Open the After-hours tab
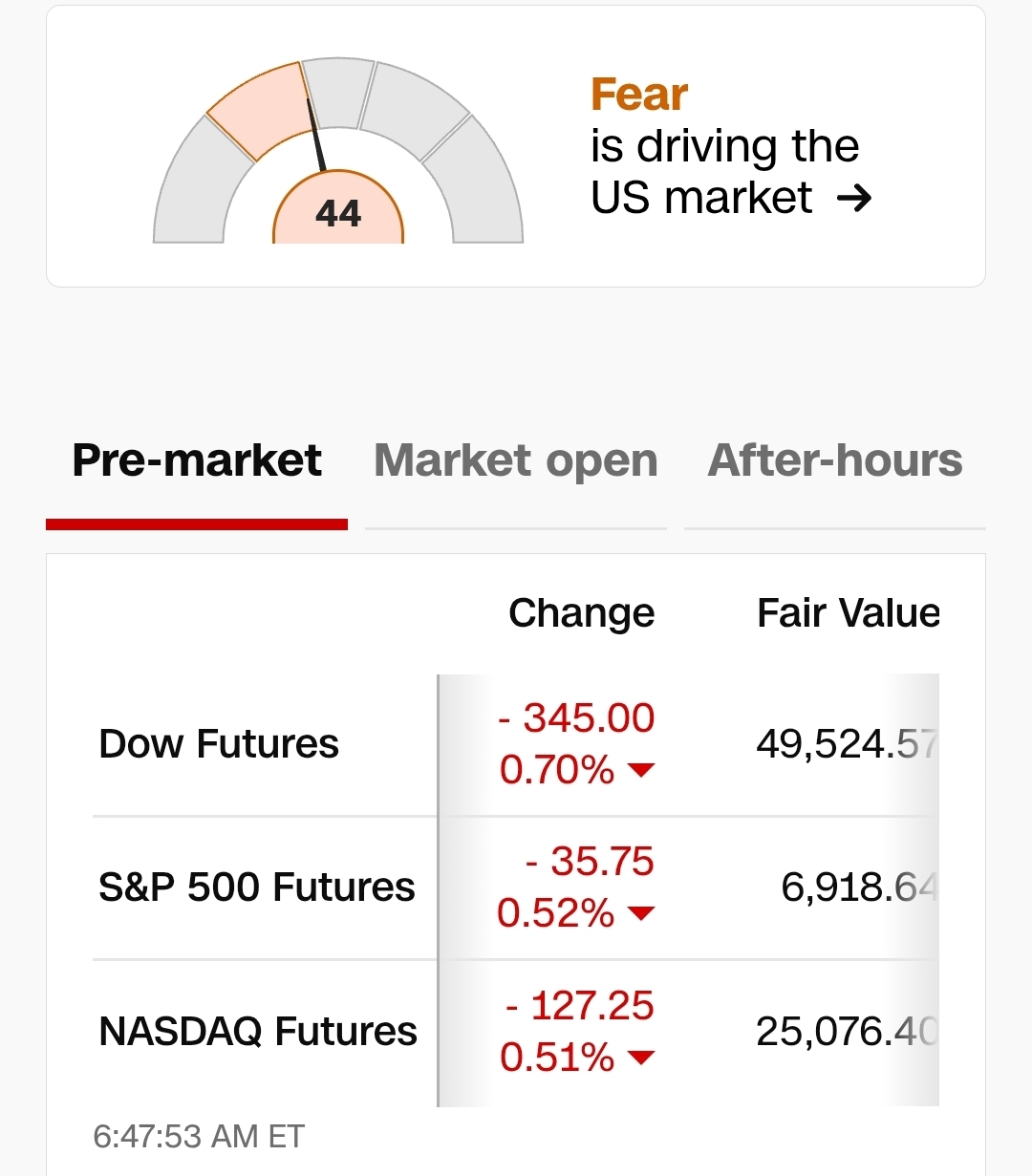Image resolution: width=1032 pixels, height=1176 pixels. pyautogui.click(x=834, y=460)
